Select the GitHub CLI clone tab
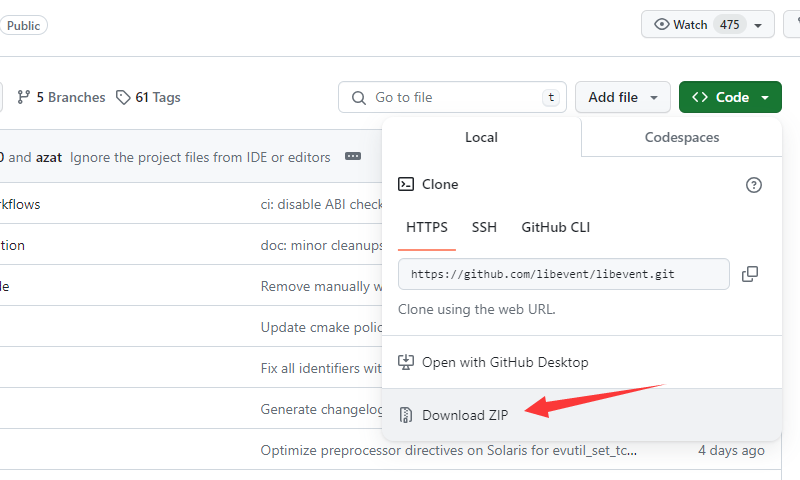This screenshot has height=480, width=800. coord(555,227)
